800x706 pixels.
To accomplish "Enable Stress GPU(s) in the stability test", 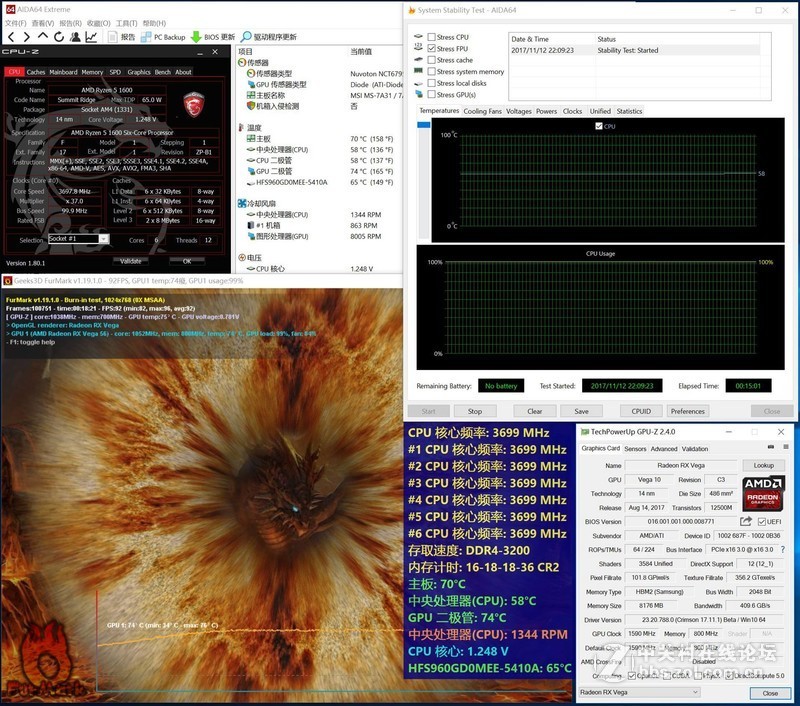I will click(x=433, y=93).
